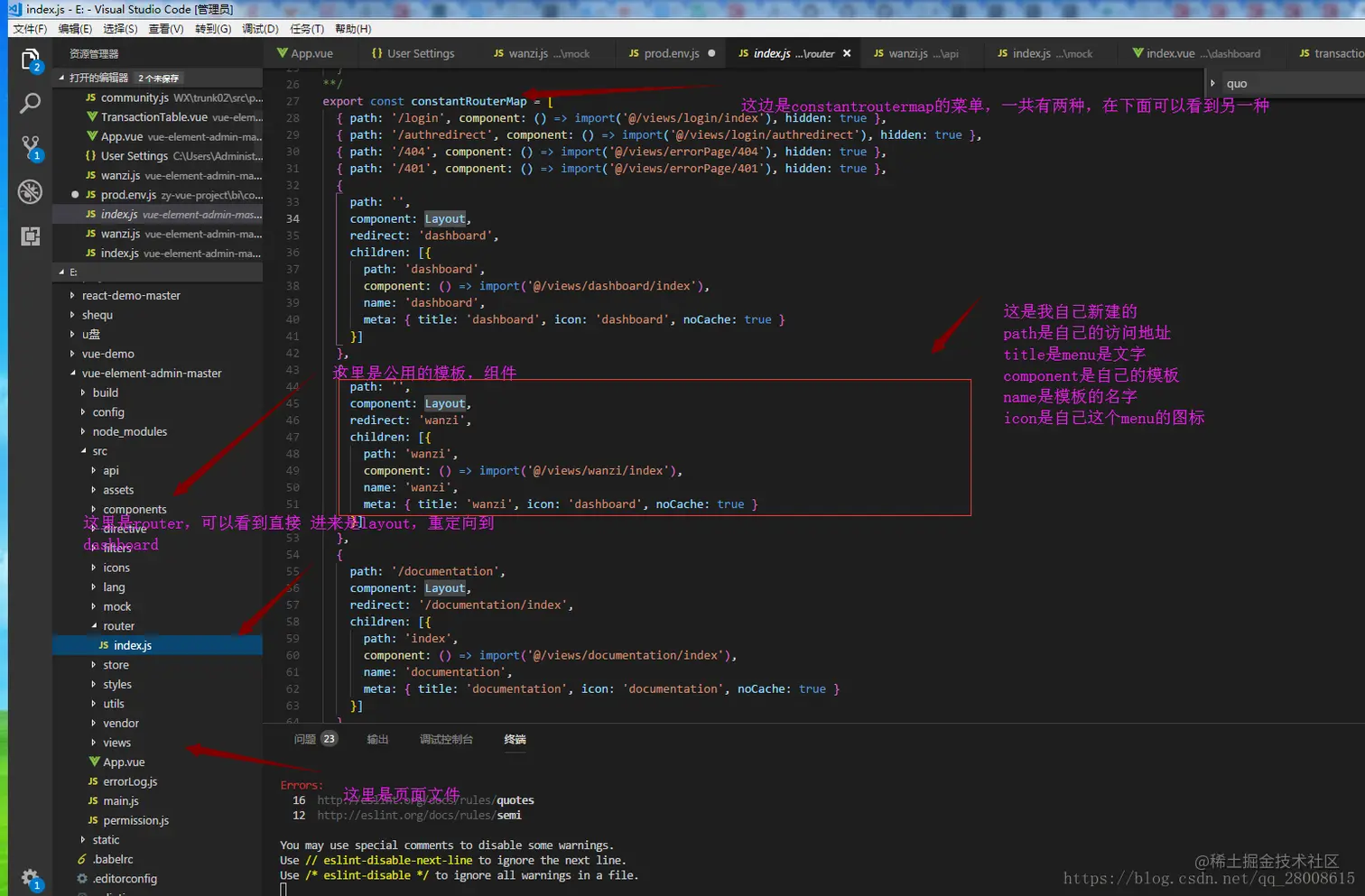Open the 帮助(H) menu
The width and height of the screenshot is (1365, 896).
[x=353, y=29]
